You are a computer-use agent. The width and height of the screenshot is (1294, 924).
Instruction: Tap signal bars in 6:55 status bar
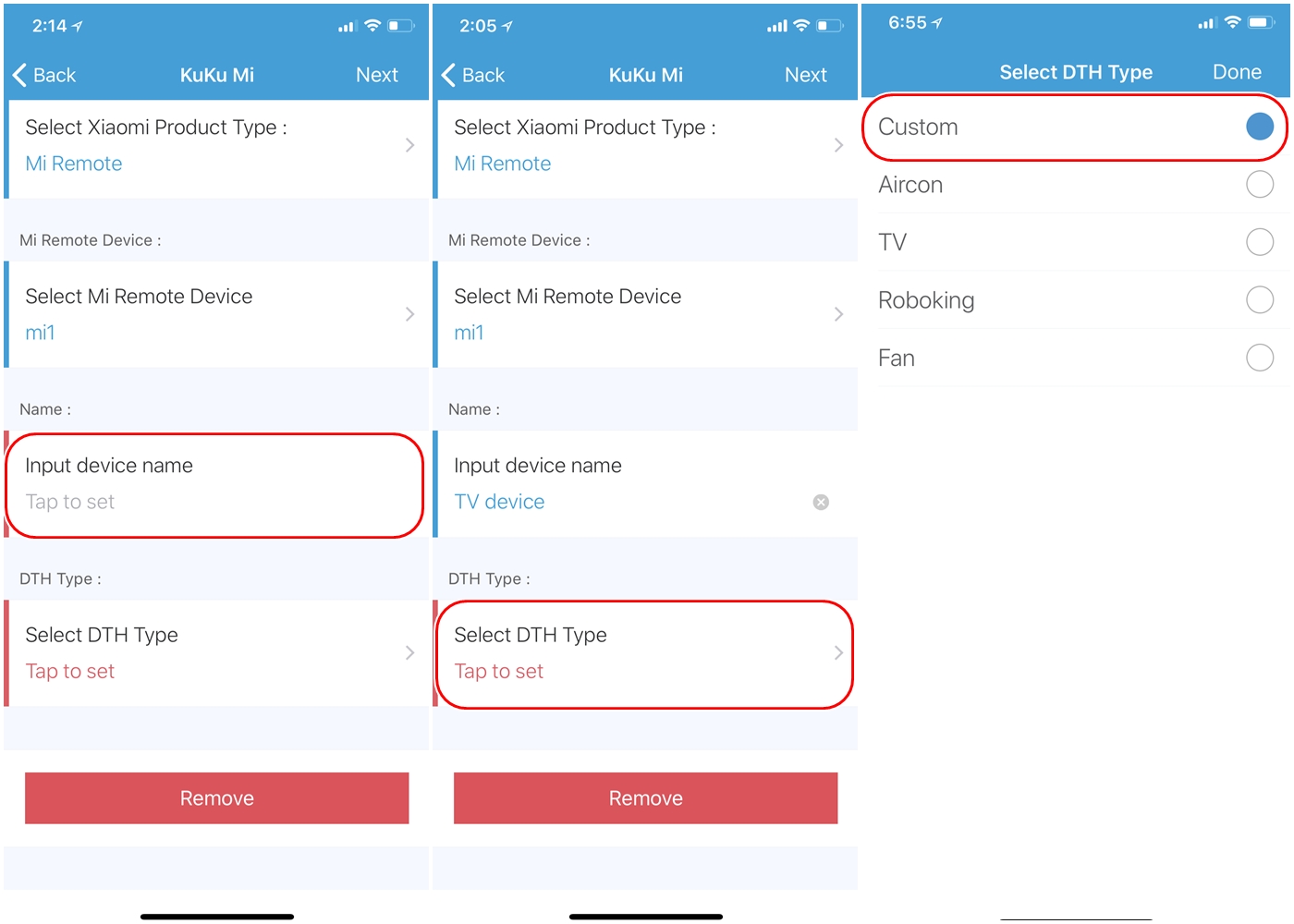click(x=1206, y=24)
